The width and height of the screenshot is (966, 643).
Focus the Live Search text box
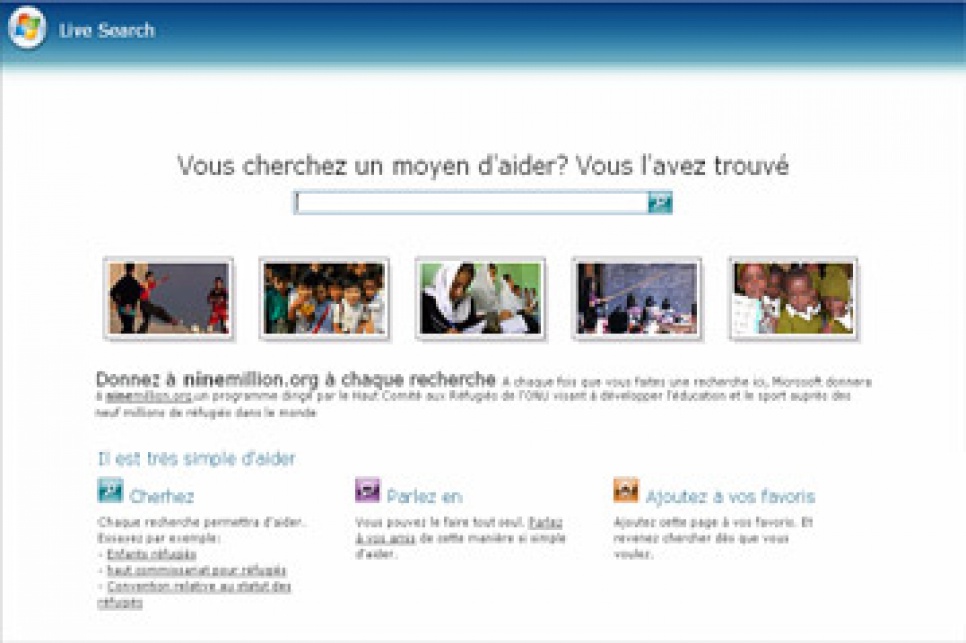coord(470,203)
